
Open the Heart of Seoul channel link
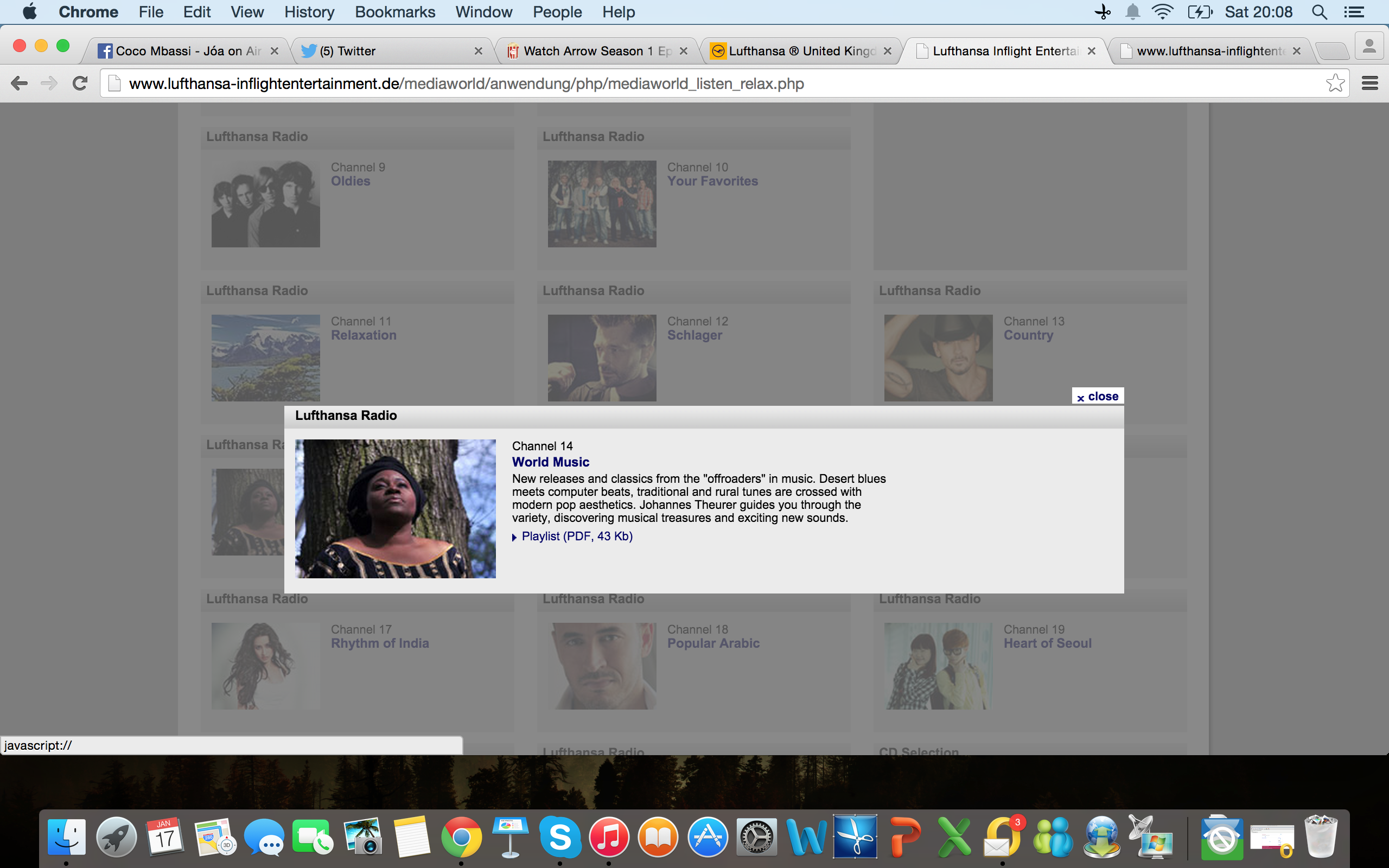[1048, 643]
